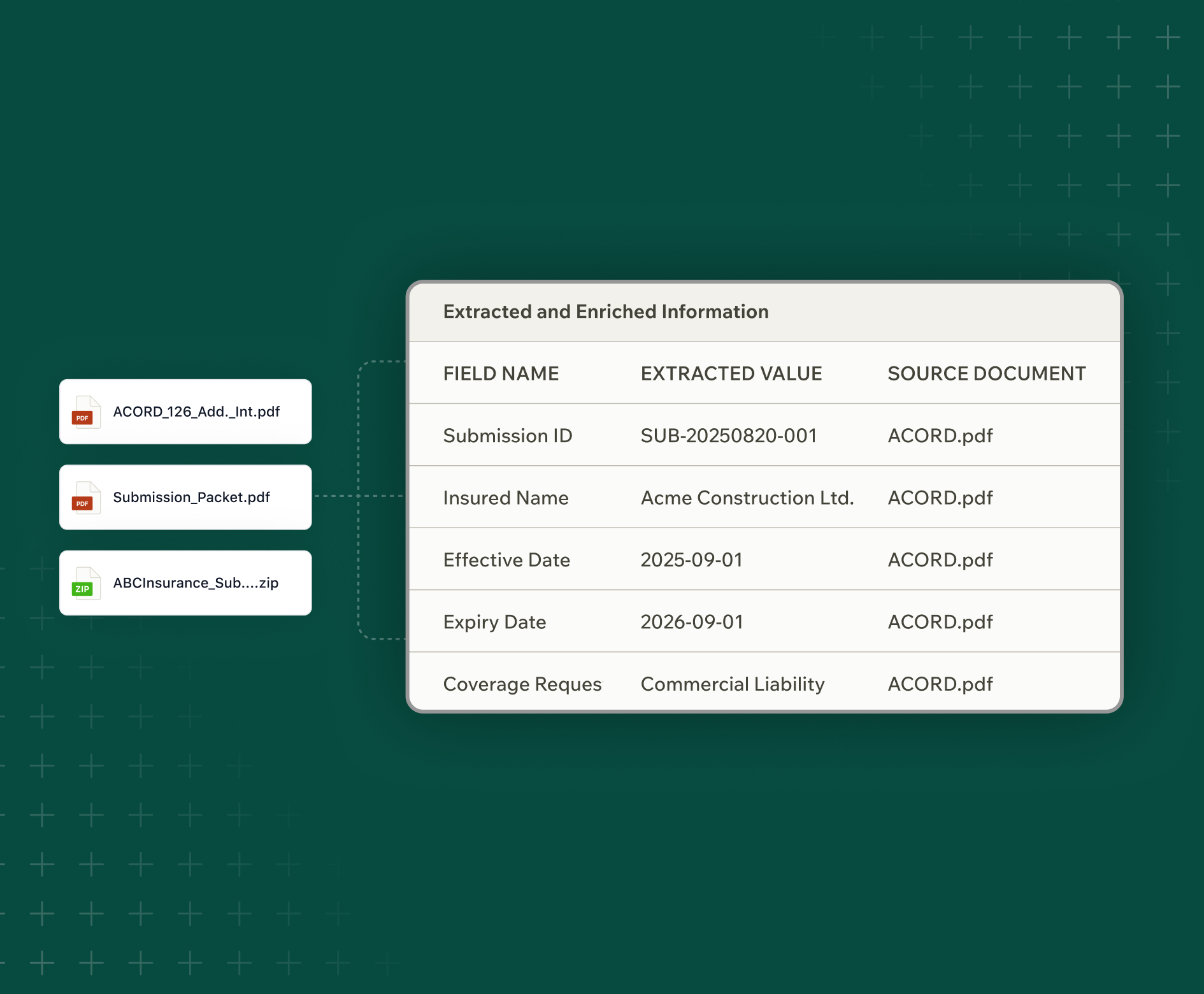Image resolution: width=1204 pixels, height=994 pixels.
Task: Click the SOURCE DOCUMENT column header
Action: [x=986, y=373]
